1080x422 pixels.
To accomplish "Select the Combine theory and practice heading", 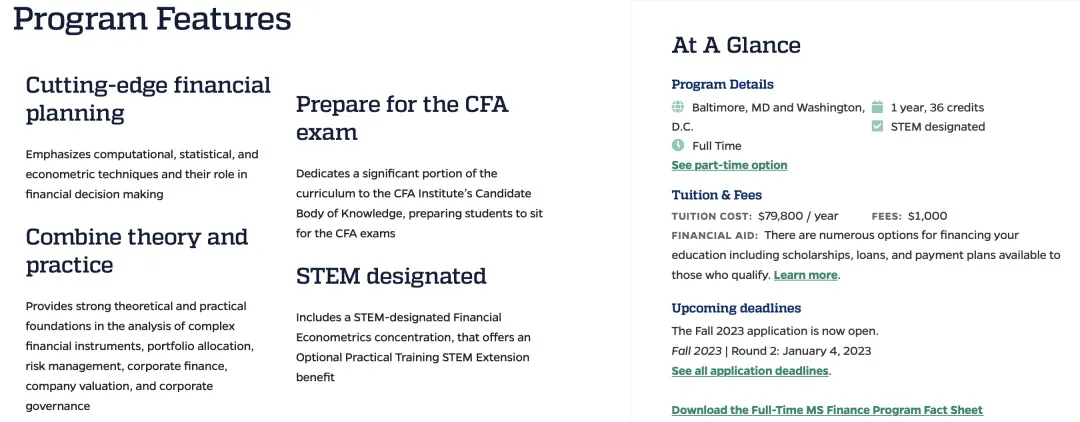I will coord(136,251).
